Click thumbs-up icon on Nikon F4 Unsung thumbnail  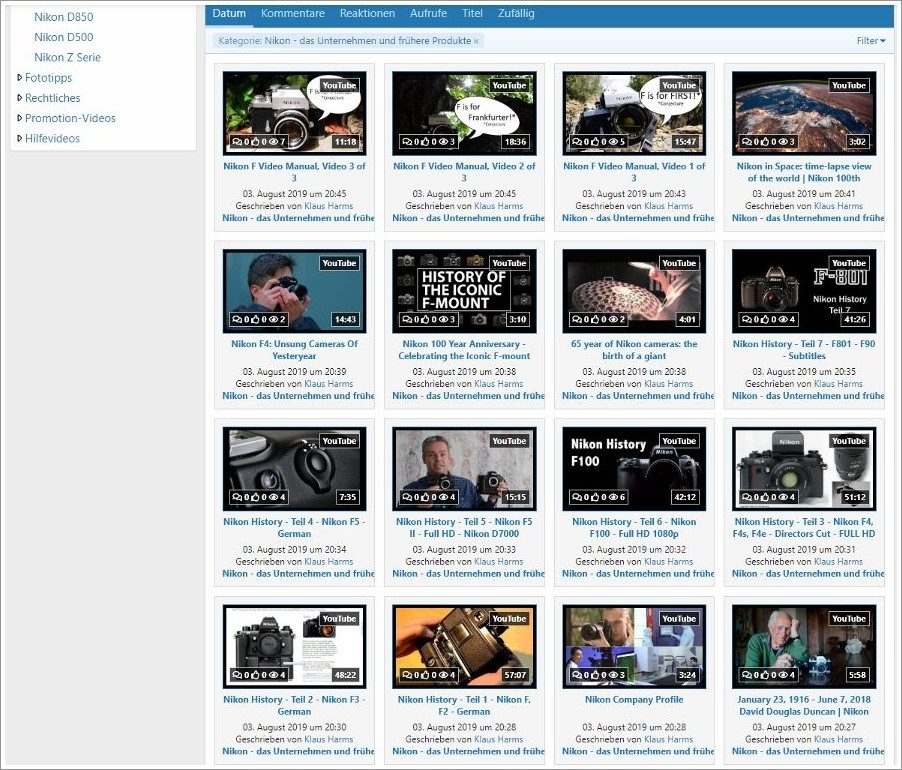pos(255,319)
